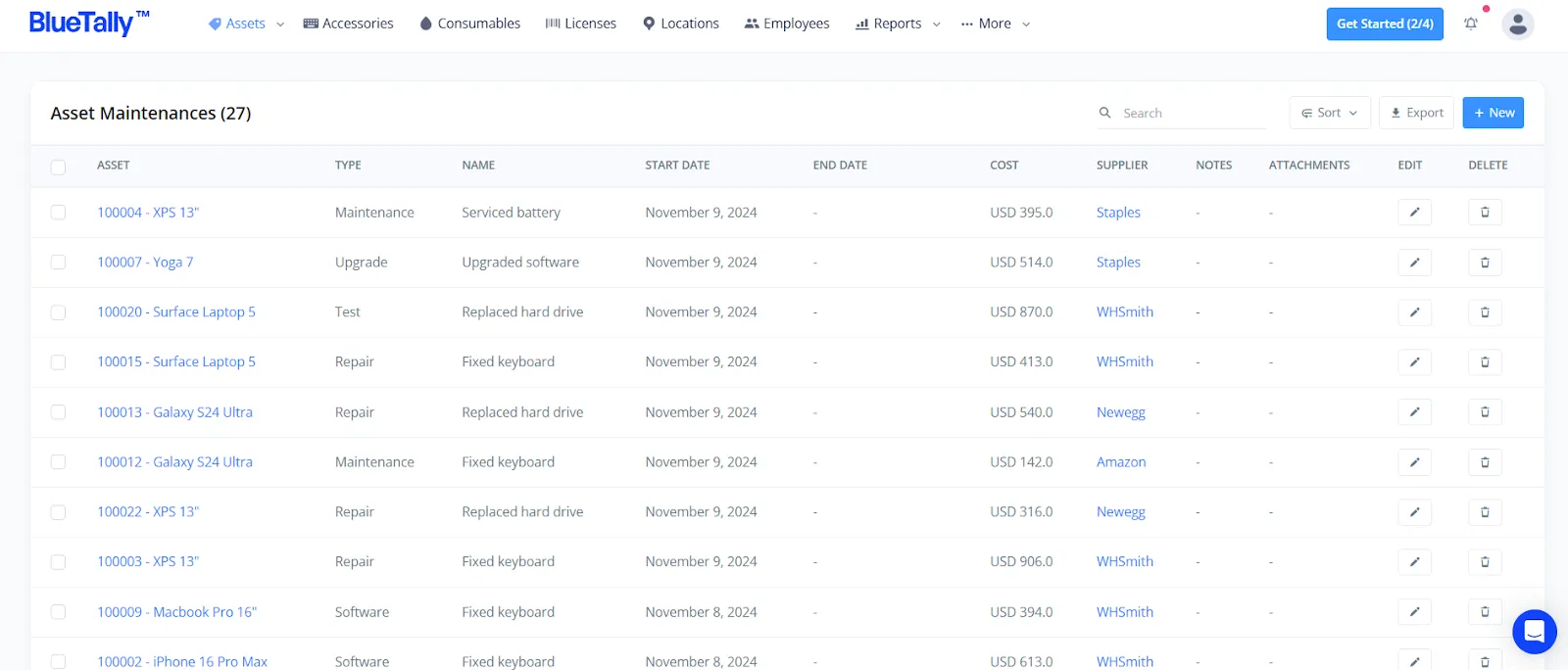Delete the Upgraded software maintenance
The width and height of the screenshot is (1568, 670).
point(1485,263)
